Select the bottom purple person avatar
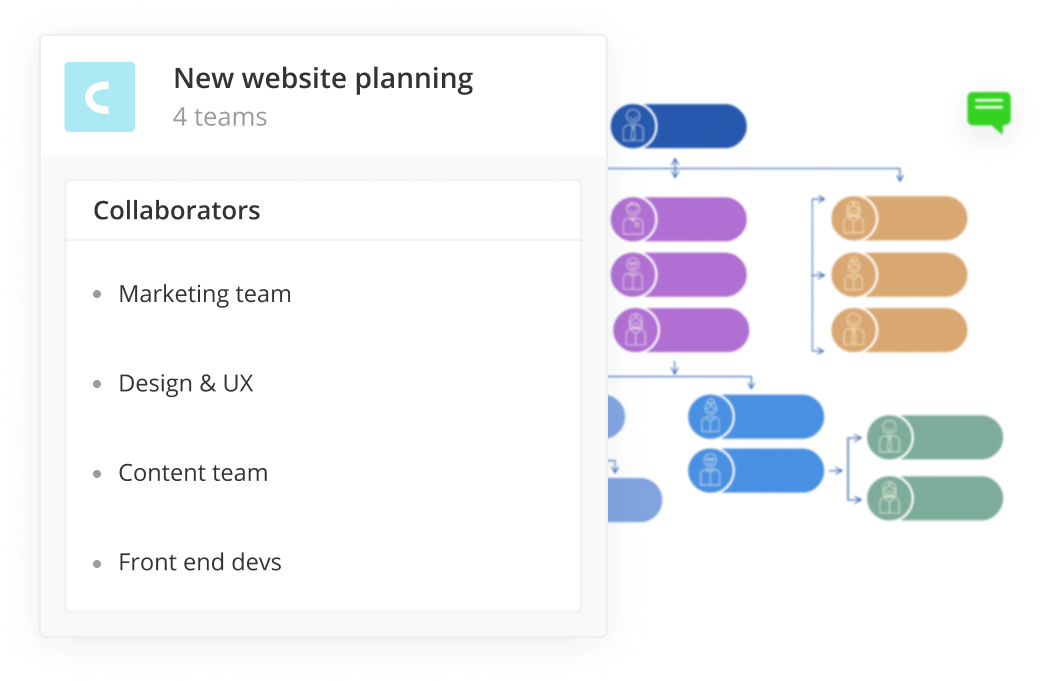The height and width of the screenshot is (681, 1042). (635, 330)
